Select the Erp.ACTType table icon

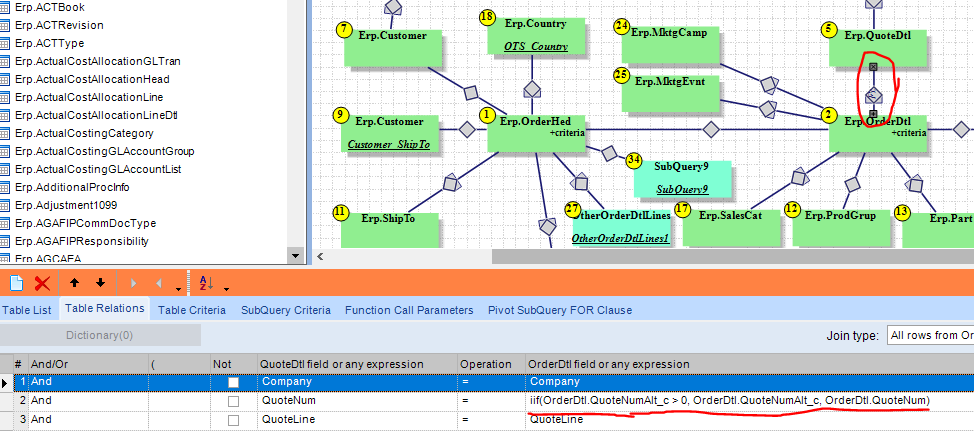point(6,43)
